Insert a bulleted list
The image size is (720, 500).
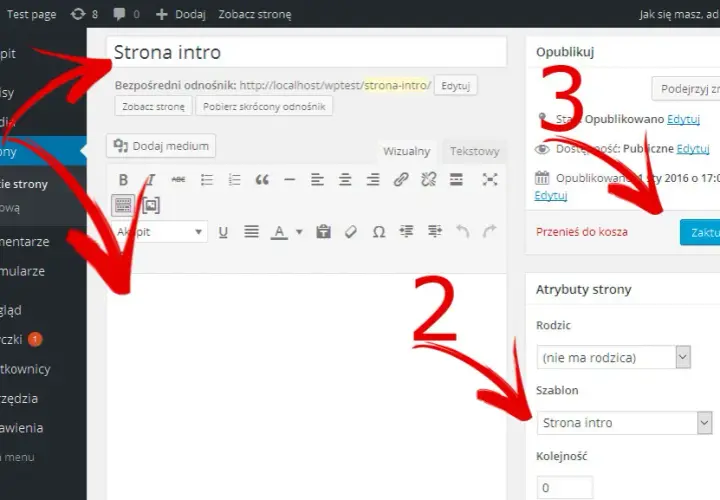tap(207, 180)
